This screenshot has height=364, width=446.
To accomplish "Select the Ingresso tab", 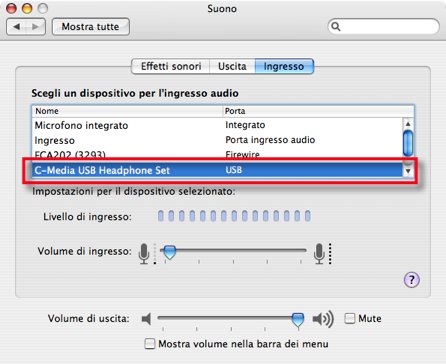I will (x=284, y=66).
